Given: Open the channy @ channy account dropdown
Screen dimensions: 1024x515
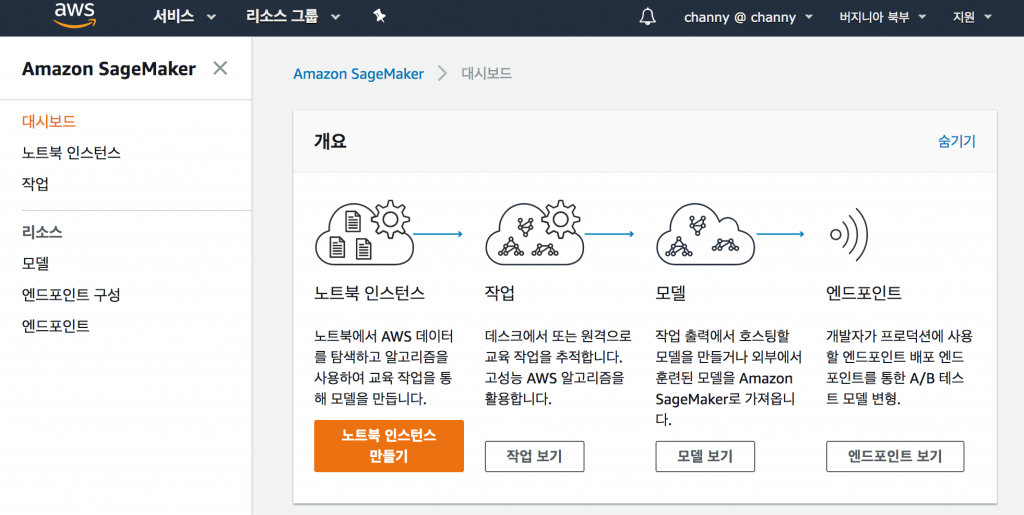Looking at the screenshot, I should pos(748,18).
